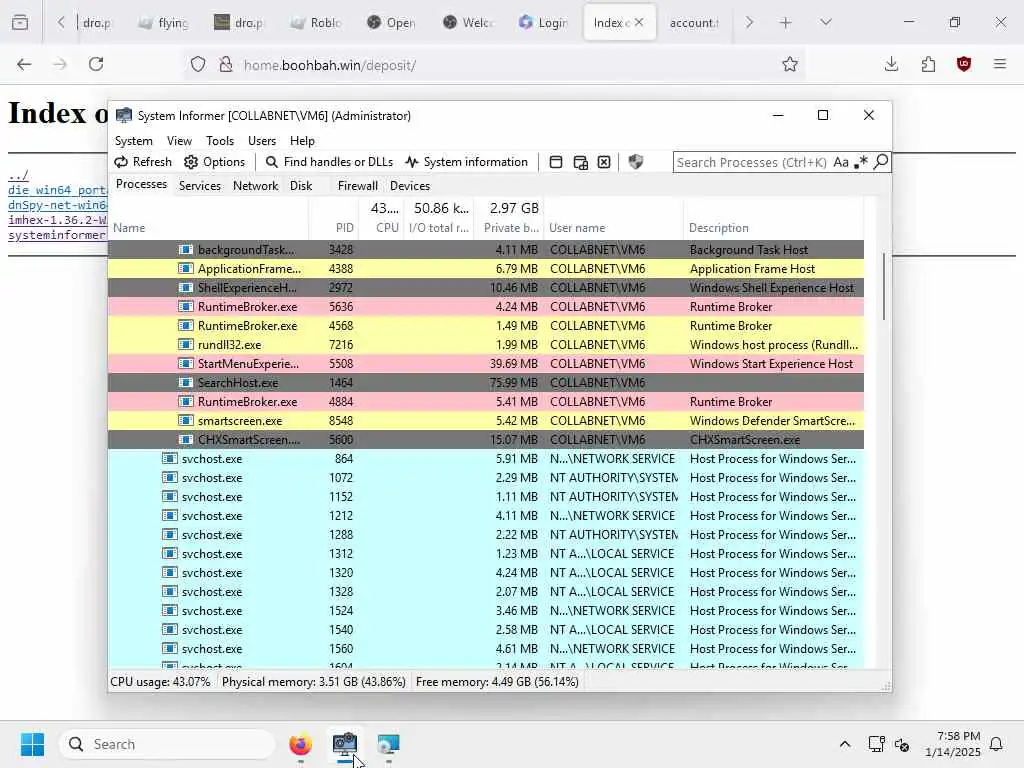Select RuntimeBroker.exe with PID 4884
This screenshot has height=768, width=1024.
[486, 402]
